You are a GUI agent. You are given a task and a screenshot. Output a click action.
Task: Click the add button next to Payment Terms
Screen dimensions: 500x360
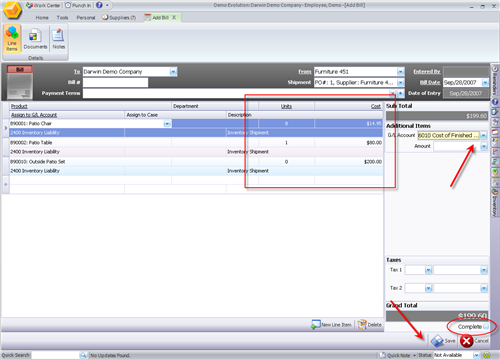[x=401, y=93]
